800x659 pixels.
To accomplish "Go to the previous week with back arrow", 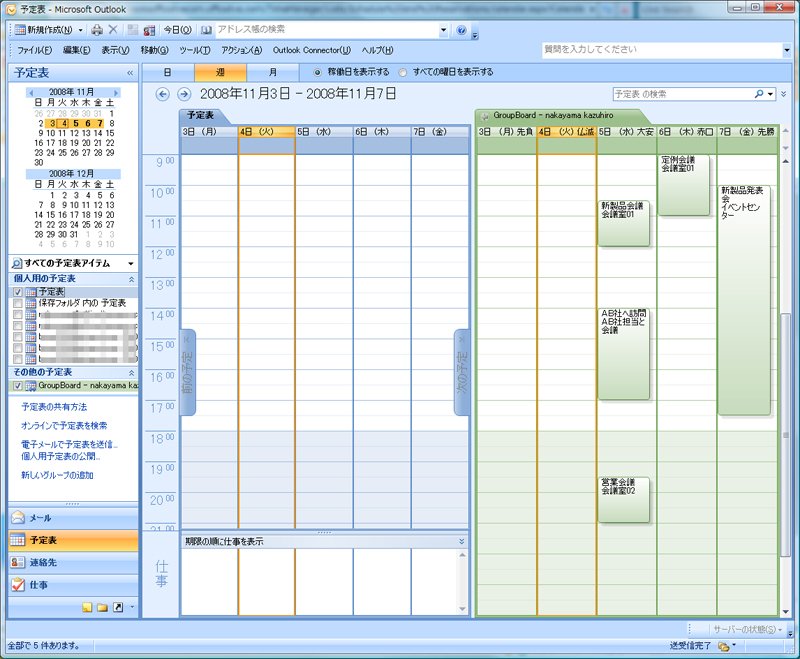I will pyautogui.click(x=162, y=94).
